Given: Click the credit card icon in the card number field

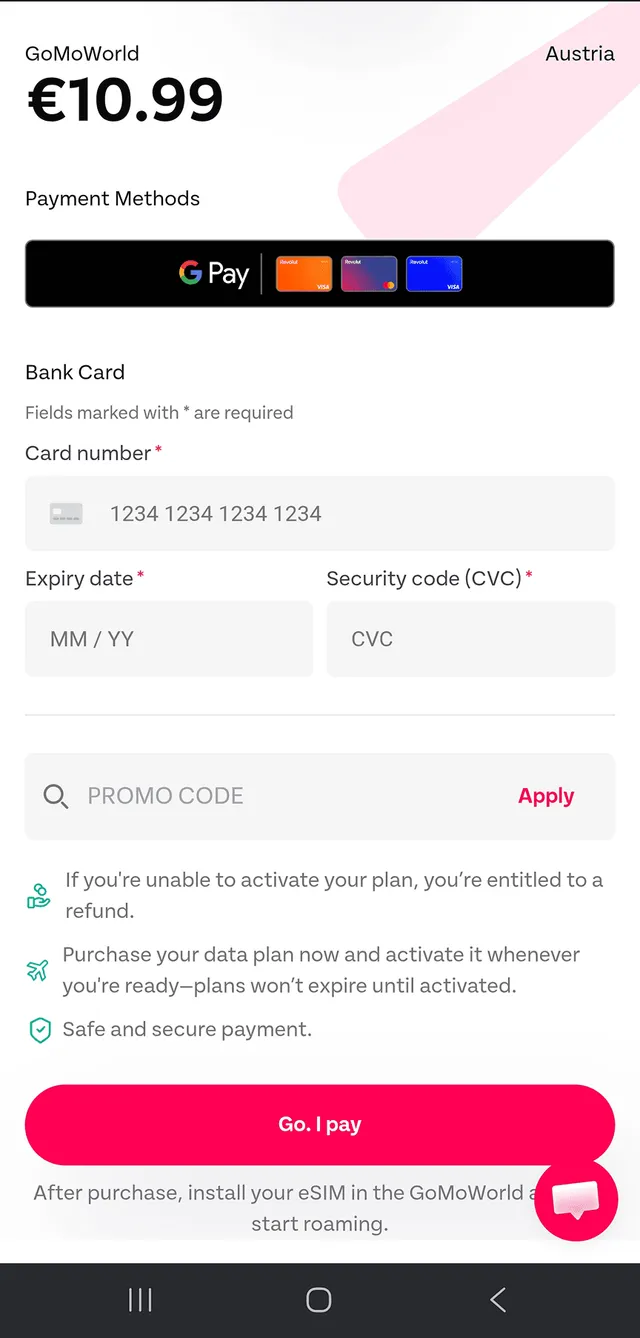Looking at the screenshot, I should tap(66, 513).
